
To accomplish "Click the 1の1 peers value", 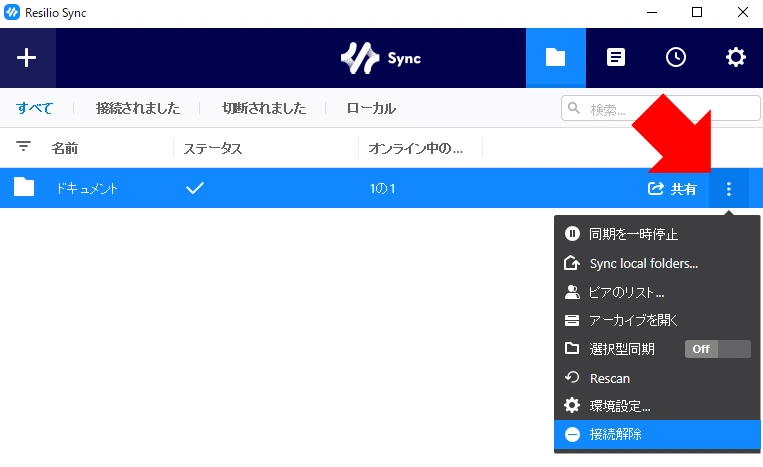I will (382, 188).
